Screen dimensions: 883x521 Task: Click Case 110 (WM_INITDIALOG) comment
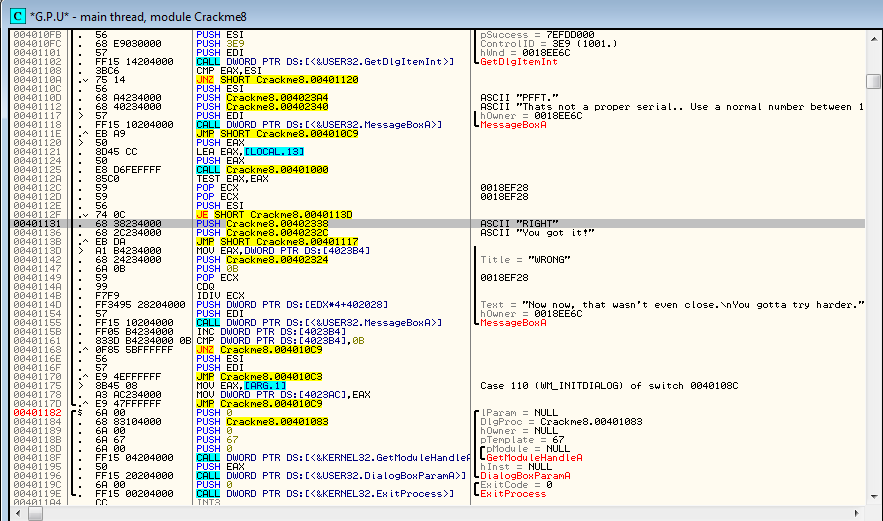[609, 386]
